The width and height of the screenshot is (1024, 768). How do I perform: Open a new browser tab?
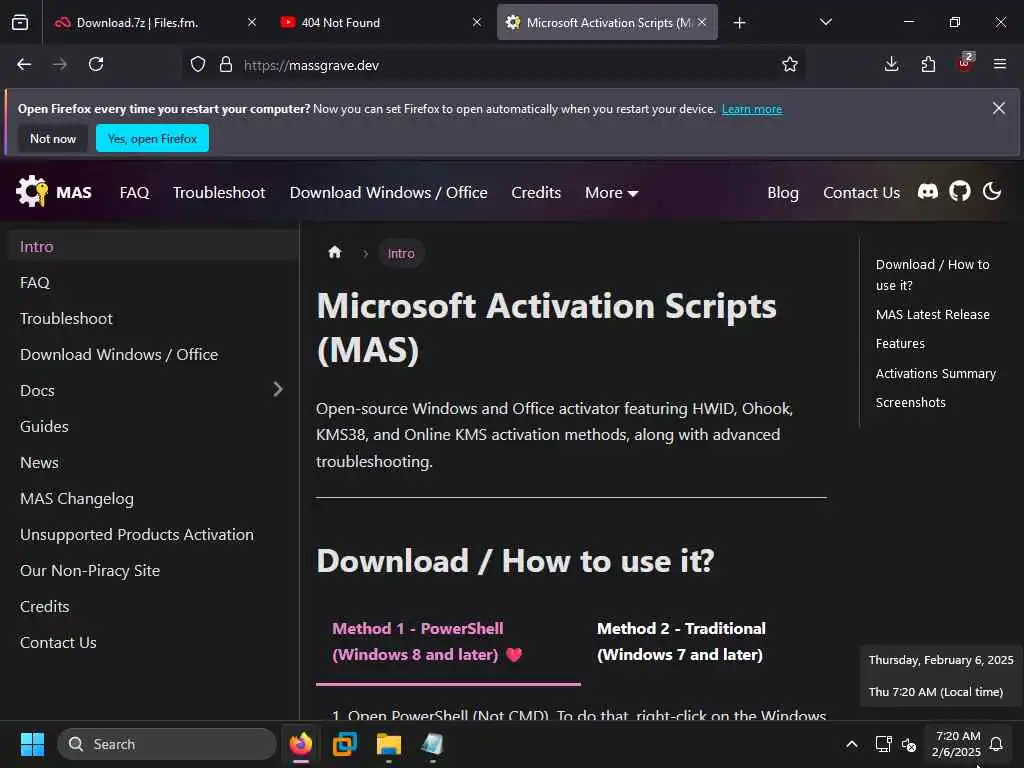[739, 23]
